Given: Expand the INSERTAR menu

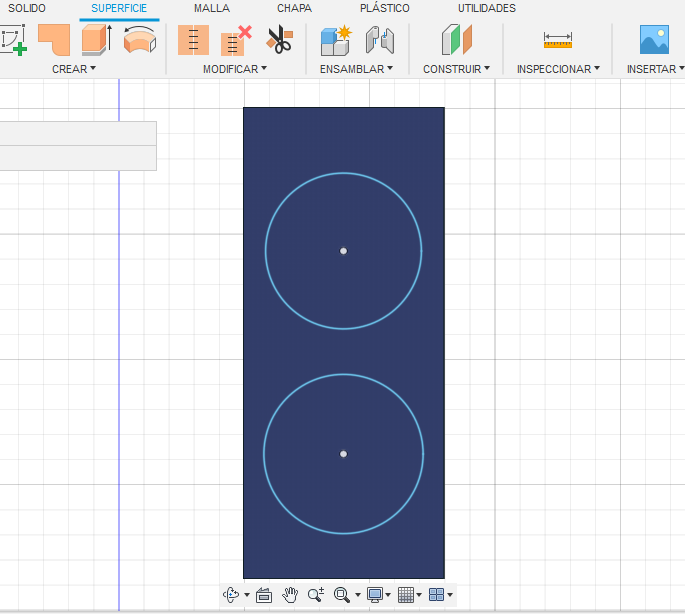Looking at the screenshot, I should pos(655,69).
